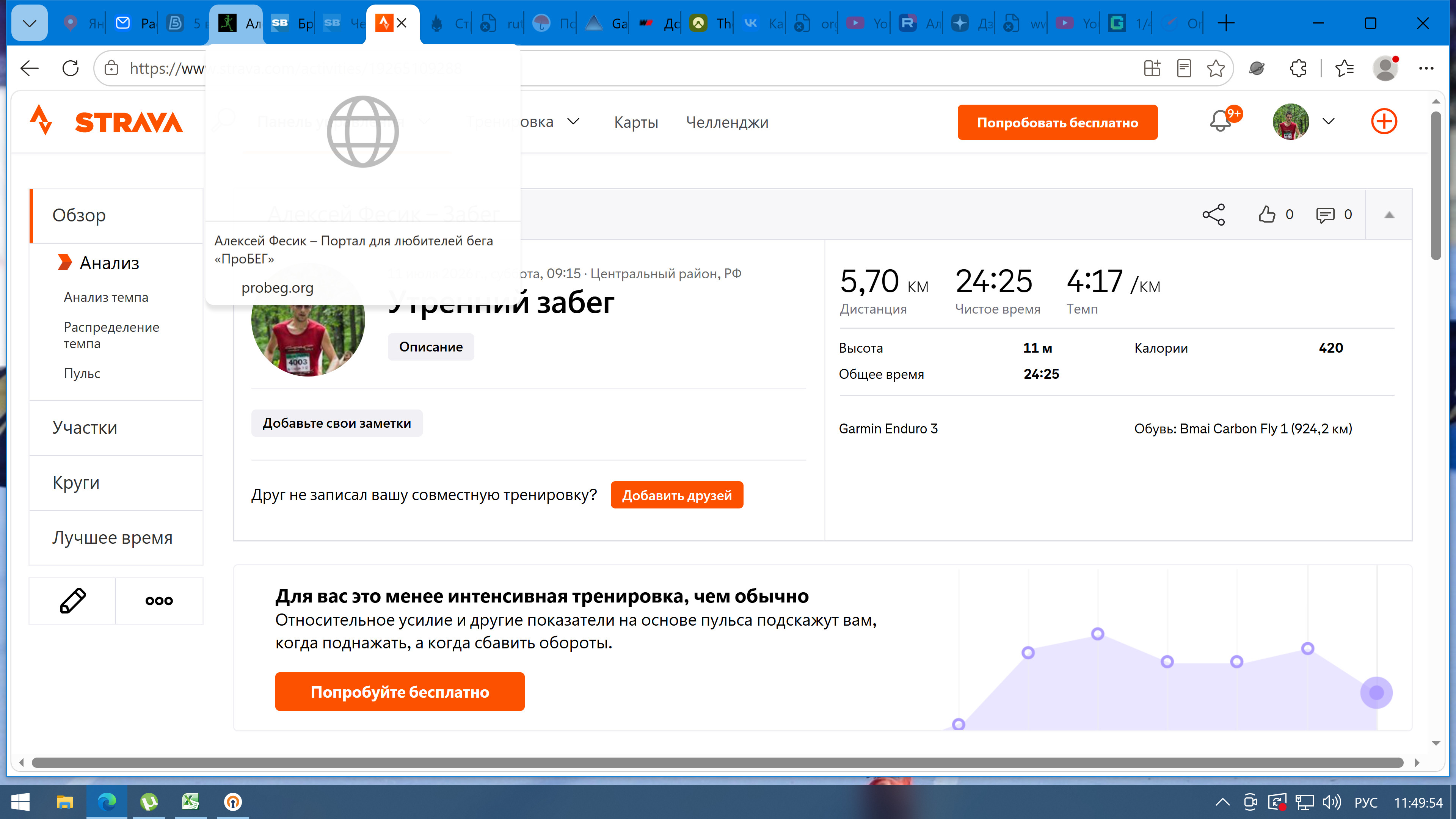Screen dimensions: 1456x819
Task: Expand the profile menu chevron
Action: click(x=1329, y=121)
